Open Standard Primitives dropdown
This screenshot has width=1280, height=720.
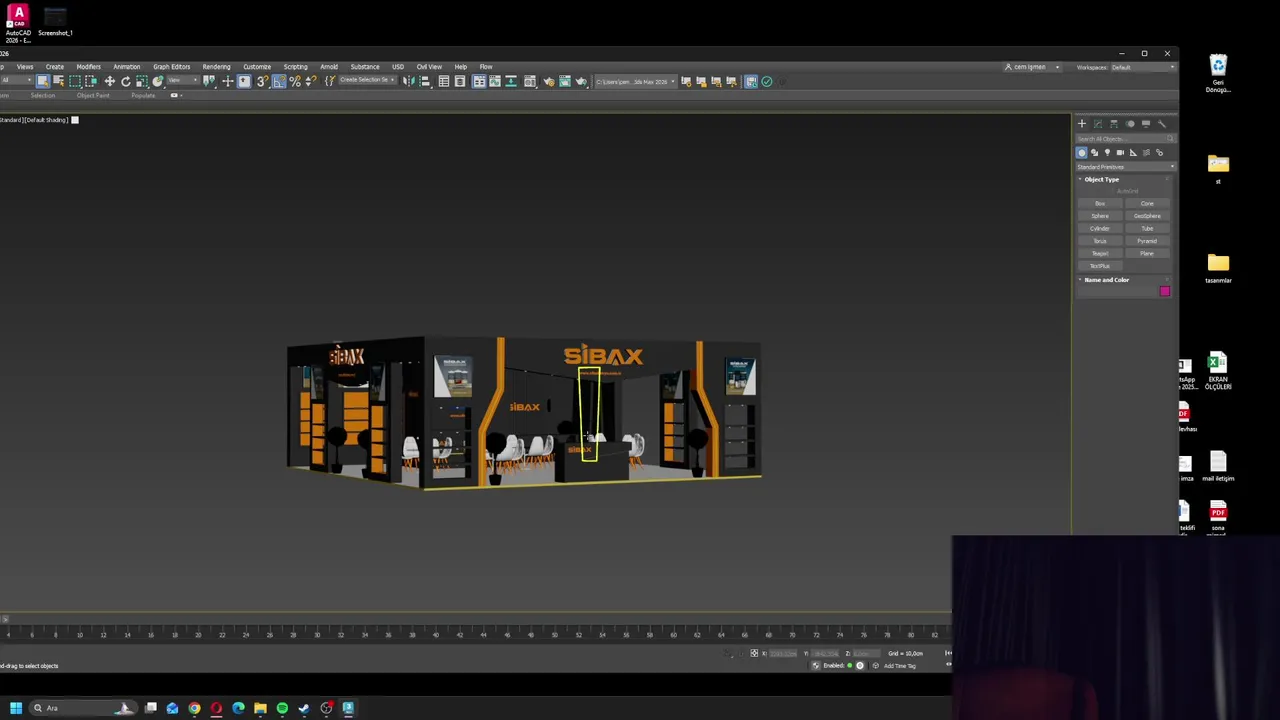(x=1125, y=167)
